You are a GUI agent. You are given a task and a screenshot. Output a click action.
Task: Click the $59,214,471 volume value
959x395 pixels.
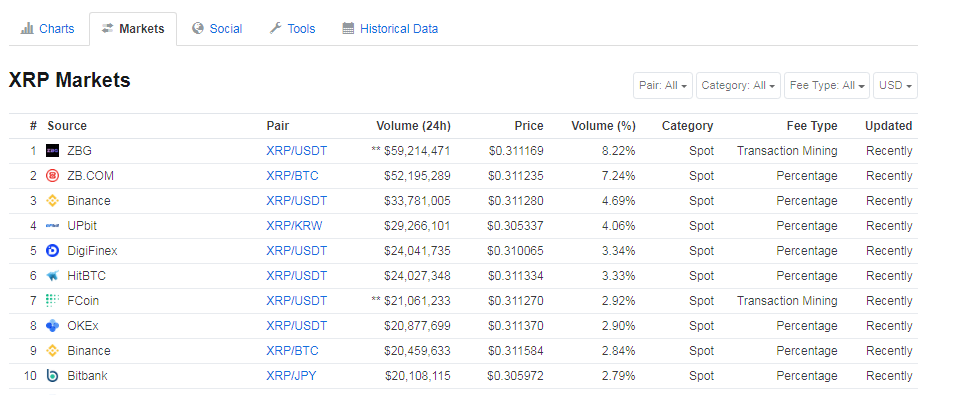click(x=417, y=150)
